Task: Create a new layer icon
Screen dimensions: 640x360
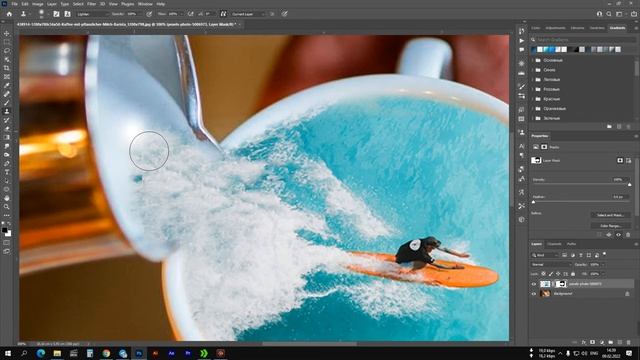Action: (x=620, y=342)
